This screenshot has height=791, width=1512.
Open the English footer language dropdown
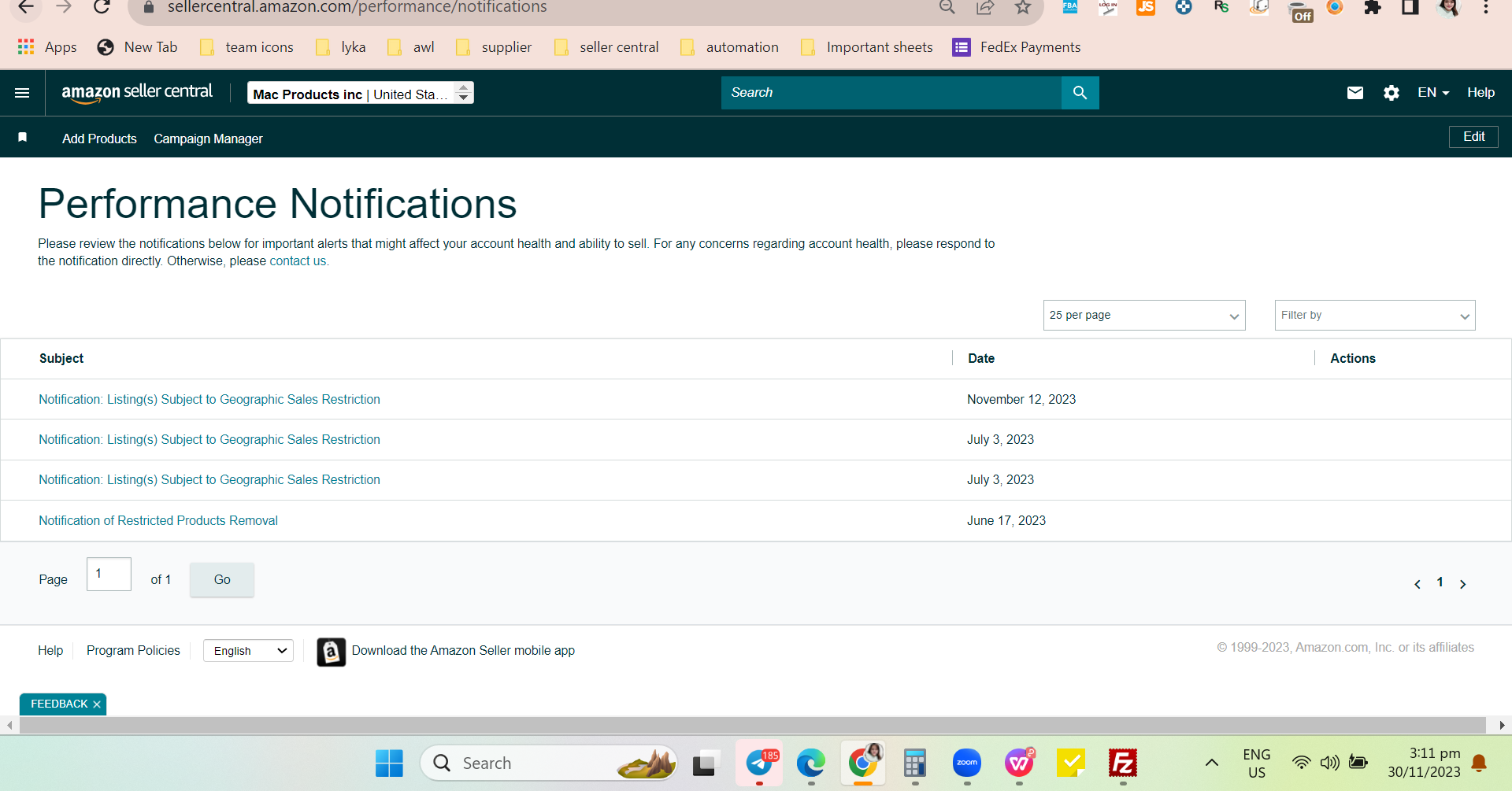[x=248, y=651]
